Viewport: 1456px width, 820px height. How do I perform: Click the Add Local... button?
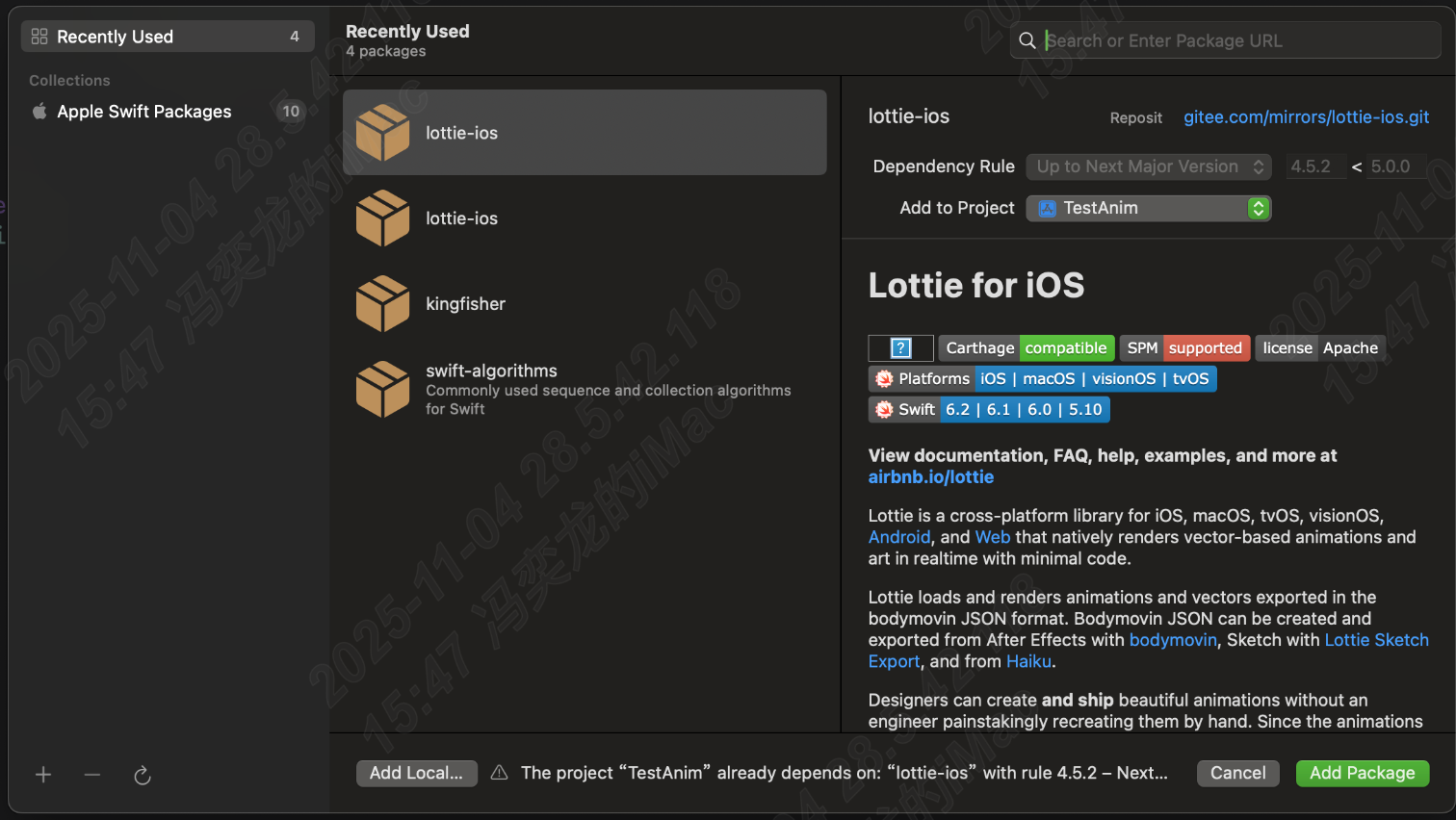point(417,773)
